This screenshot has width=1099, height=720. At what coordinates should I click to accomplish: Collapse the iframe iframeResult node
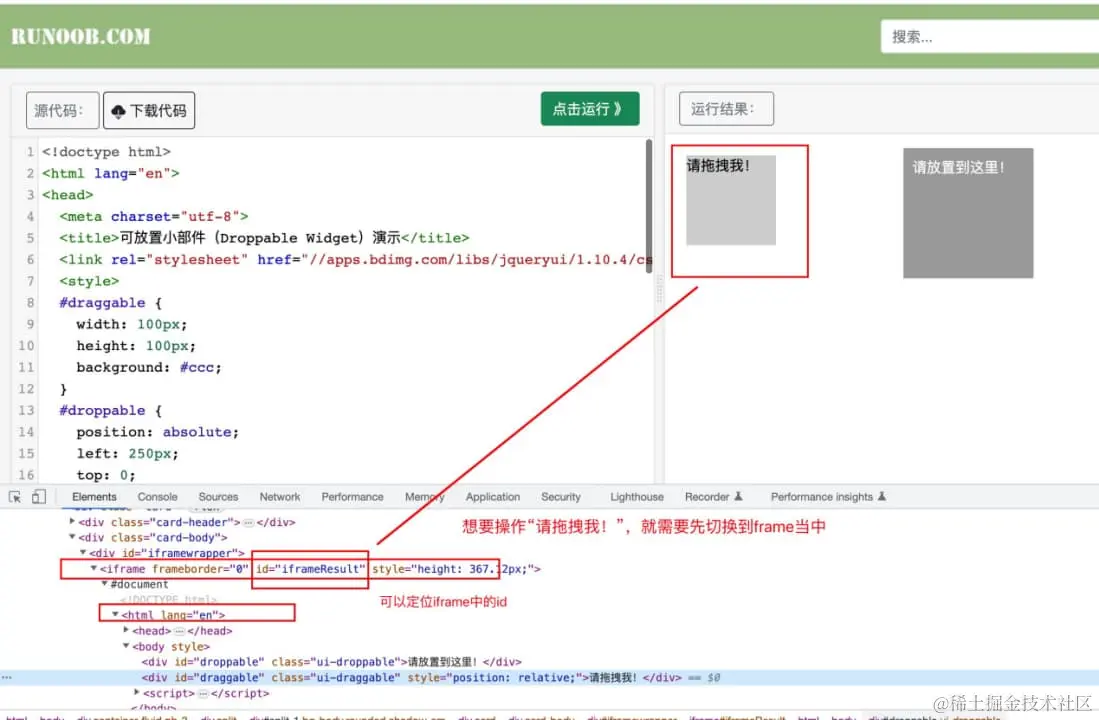[x=93, y=569]
